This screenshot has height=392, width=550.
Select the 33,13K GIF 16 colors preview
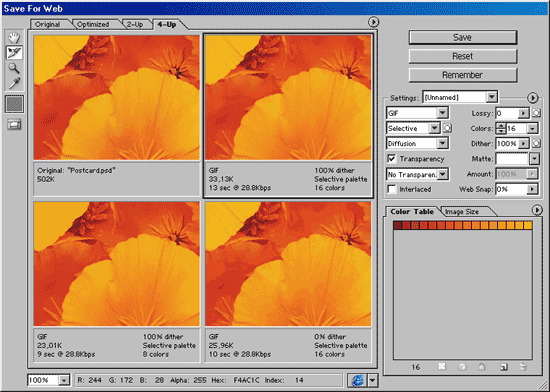click(x=288, y=97)
